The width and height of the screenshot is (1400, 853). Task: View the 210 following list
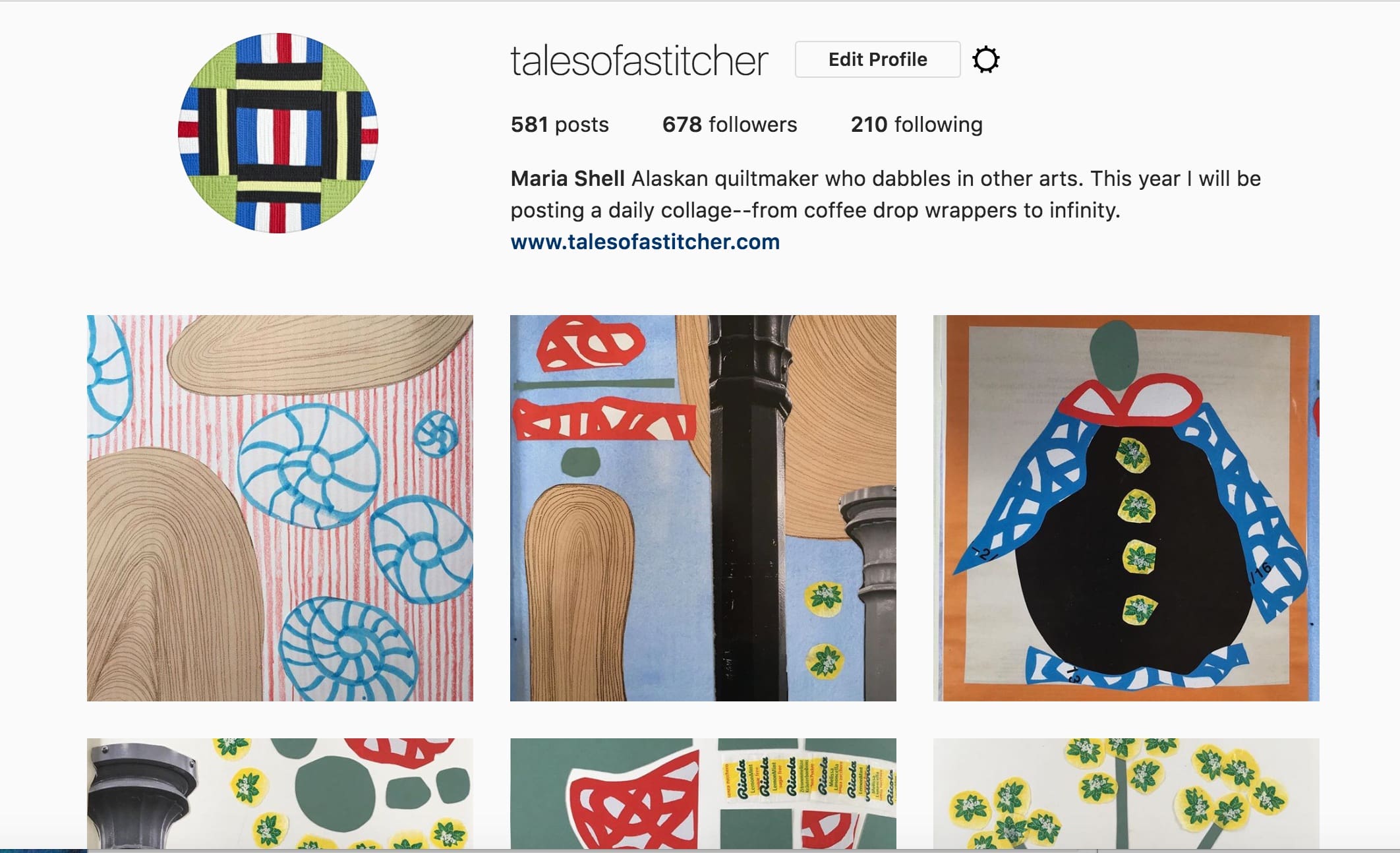click(916, 125)
